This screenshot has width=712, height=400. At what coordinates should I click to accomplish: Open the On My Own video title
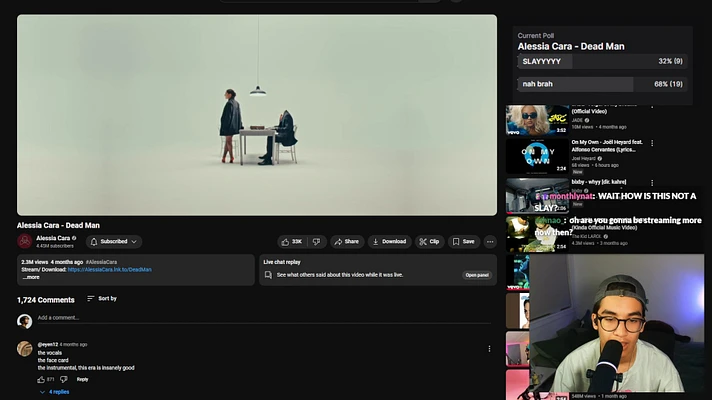(x=608, y=146)
